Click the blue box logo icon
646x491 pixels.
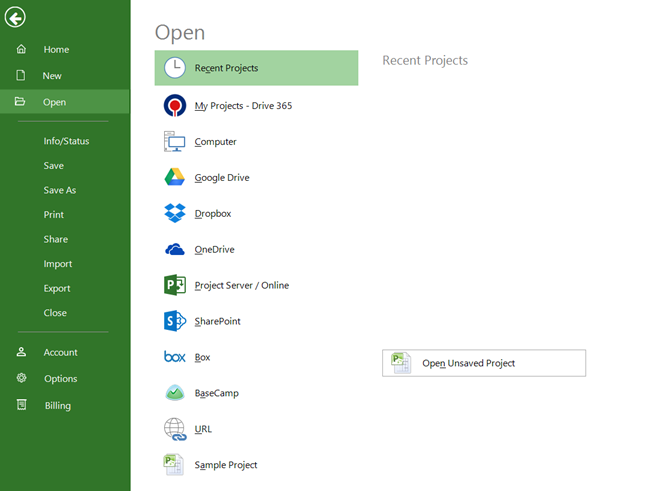(x=175, y=357)
